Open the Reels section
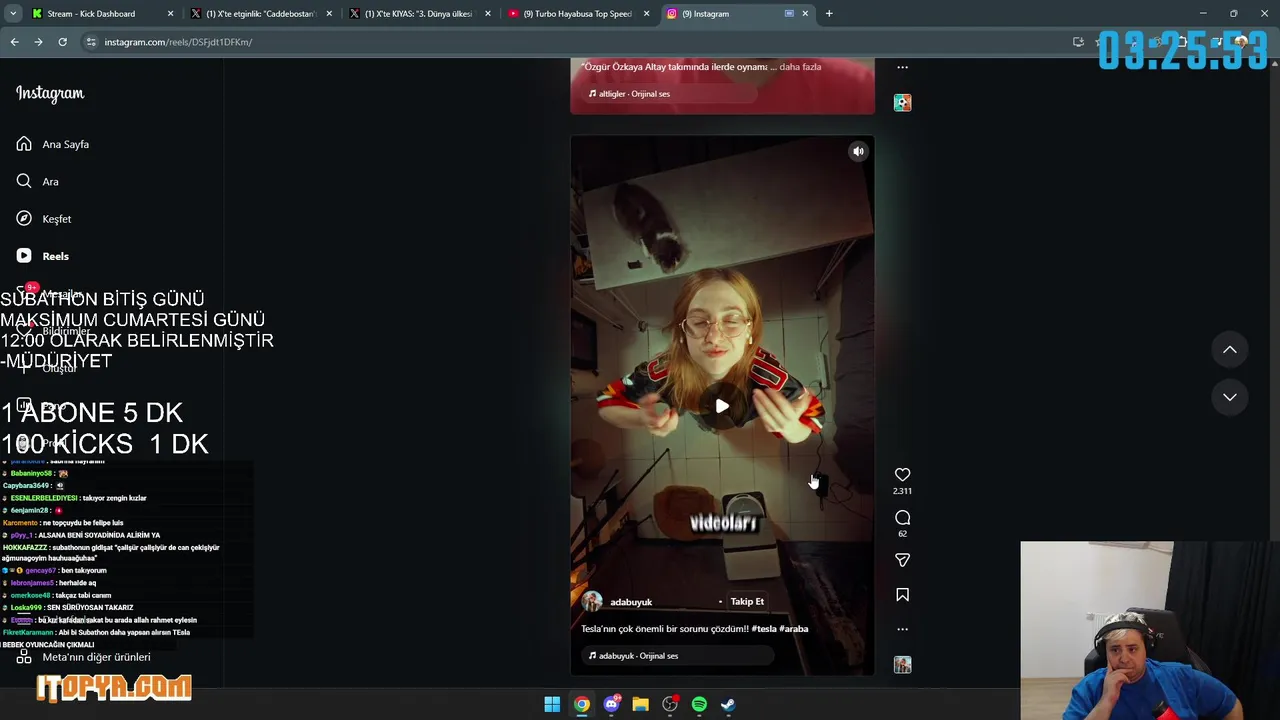 [43, 256]
